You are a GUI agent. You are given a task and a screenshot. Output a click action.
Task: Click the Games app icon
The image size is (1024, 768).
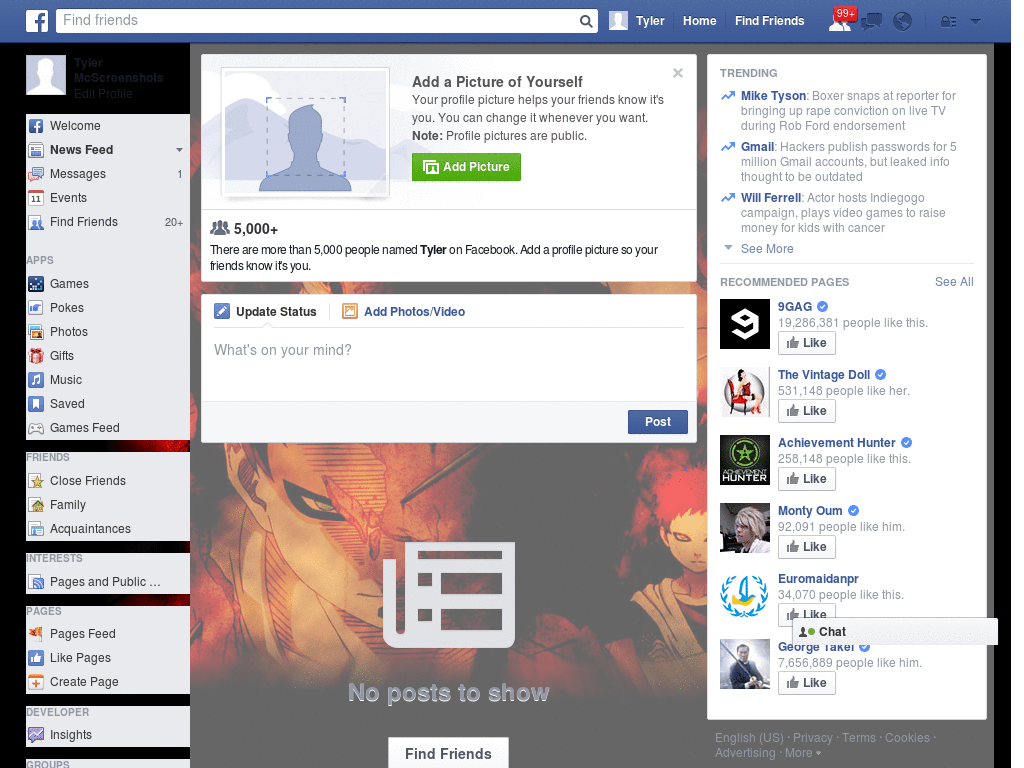(36, 284)
